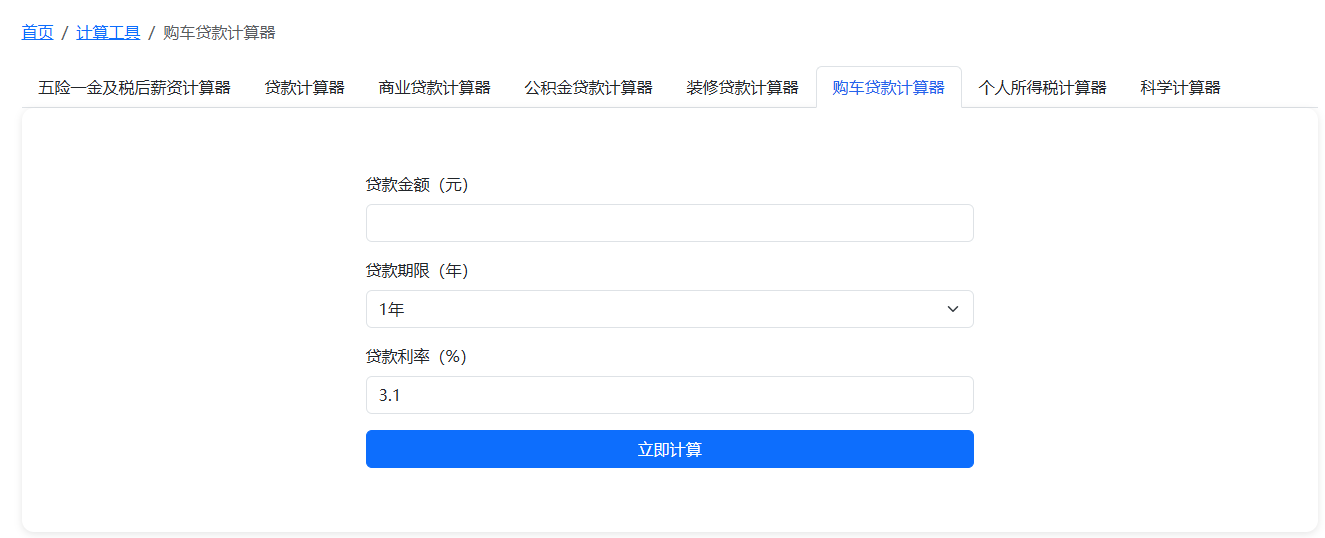
Task: Switch to 公积金贷款计算器 tab
Action: [x=589, y=87]
